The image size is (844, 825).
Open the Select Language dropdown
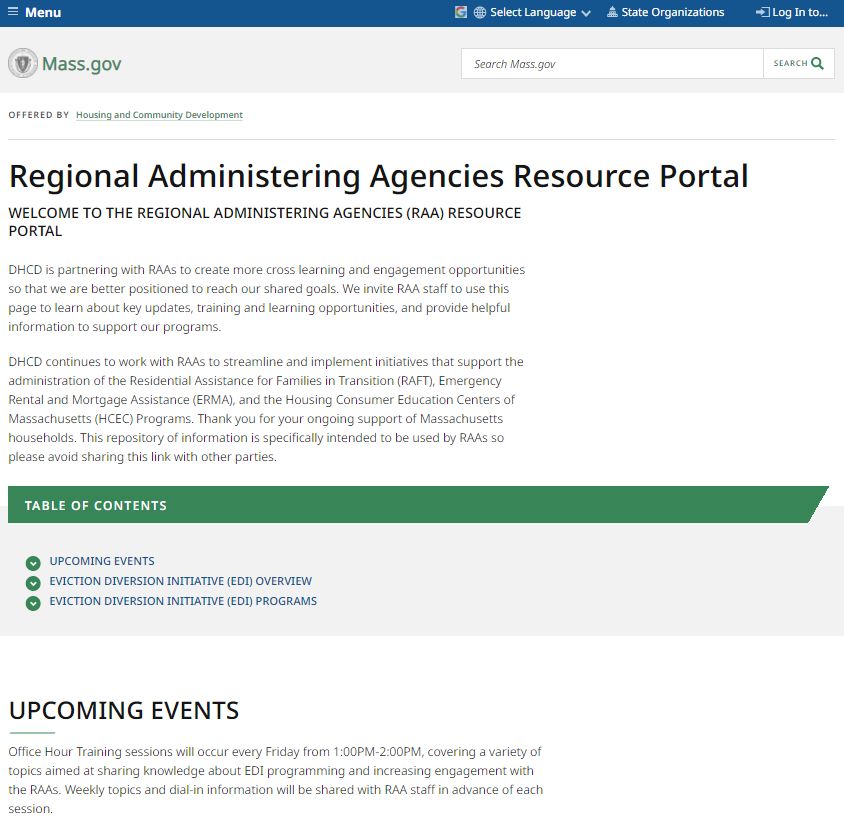click(x=532, y=12)
